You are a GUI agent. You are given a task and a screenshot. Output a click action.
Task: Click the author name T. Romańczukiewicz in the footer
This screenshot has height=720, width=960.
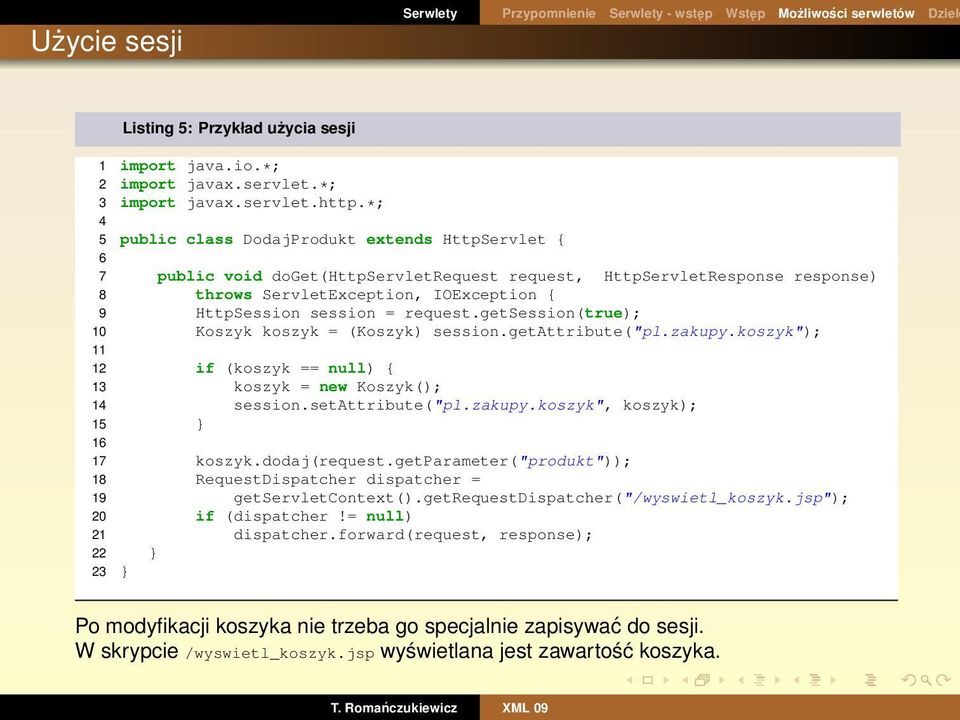click(394, 708)
